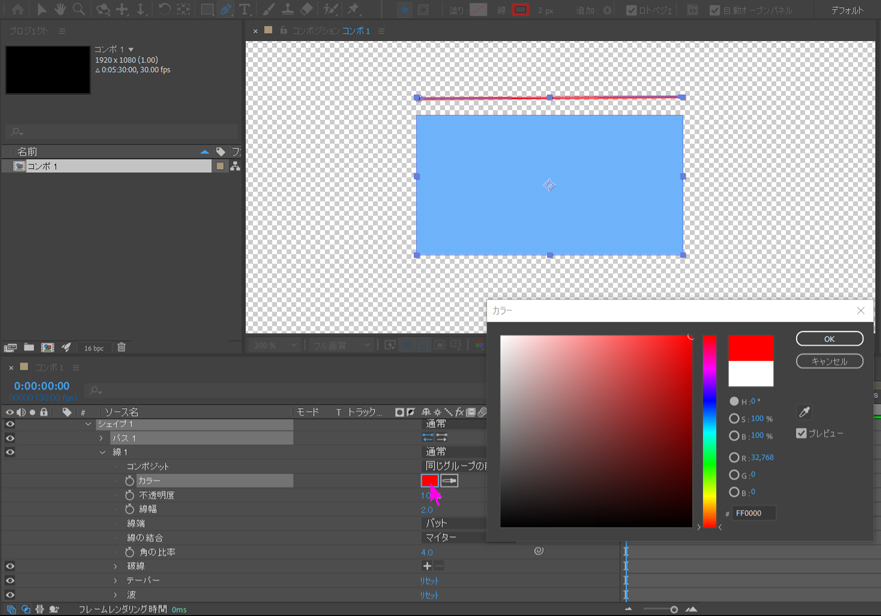Screen dimensions: 881x616
Task: Pick a color with the eyedropper icon
Action: point(805,412)
